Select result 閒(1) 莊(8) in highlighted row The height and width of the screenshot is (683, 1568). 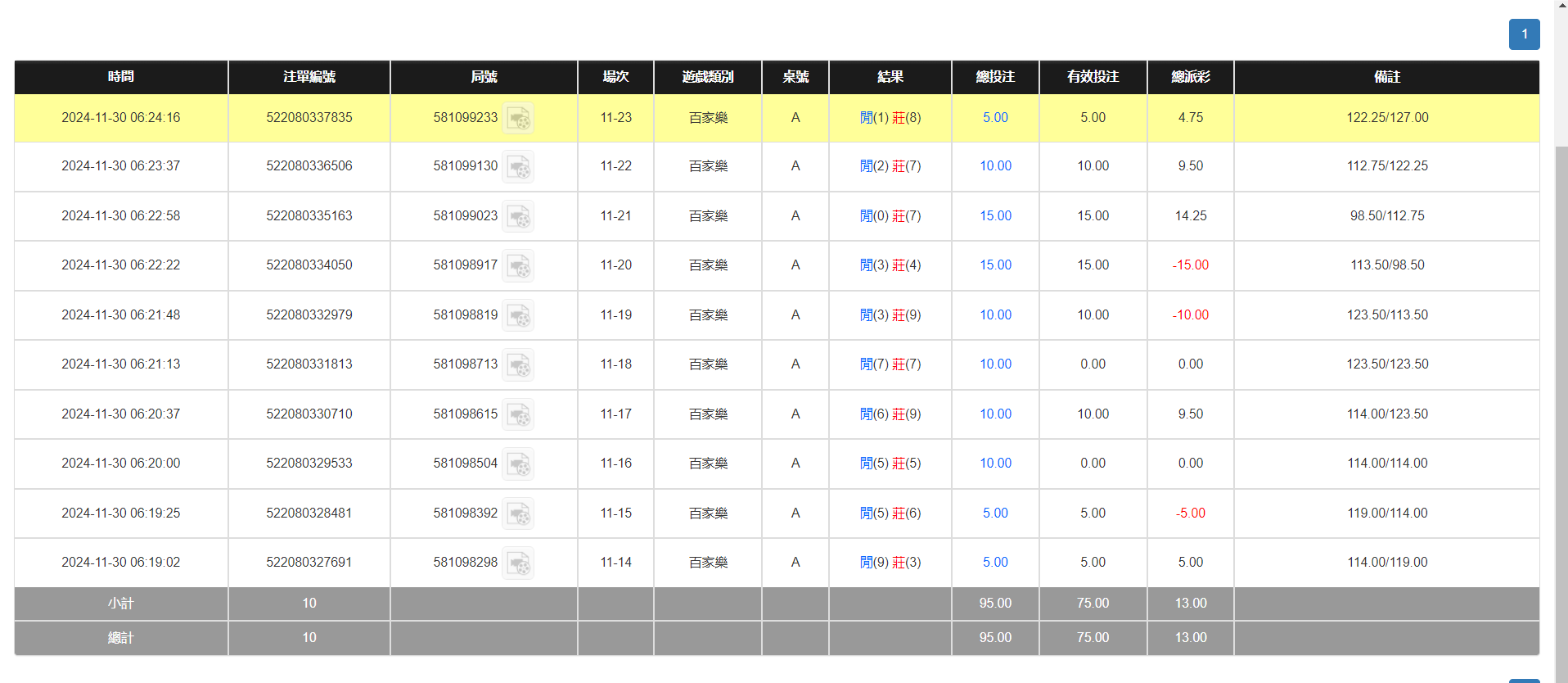point(890,118)
